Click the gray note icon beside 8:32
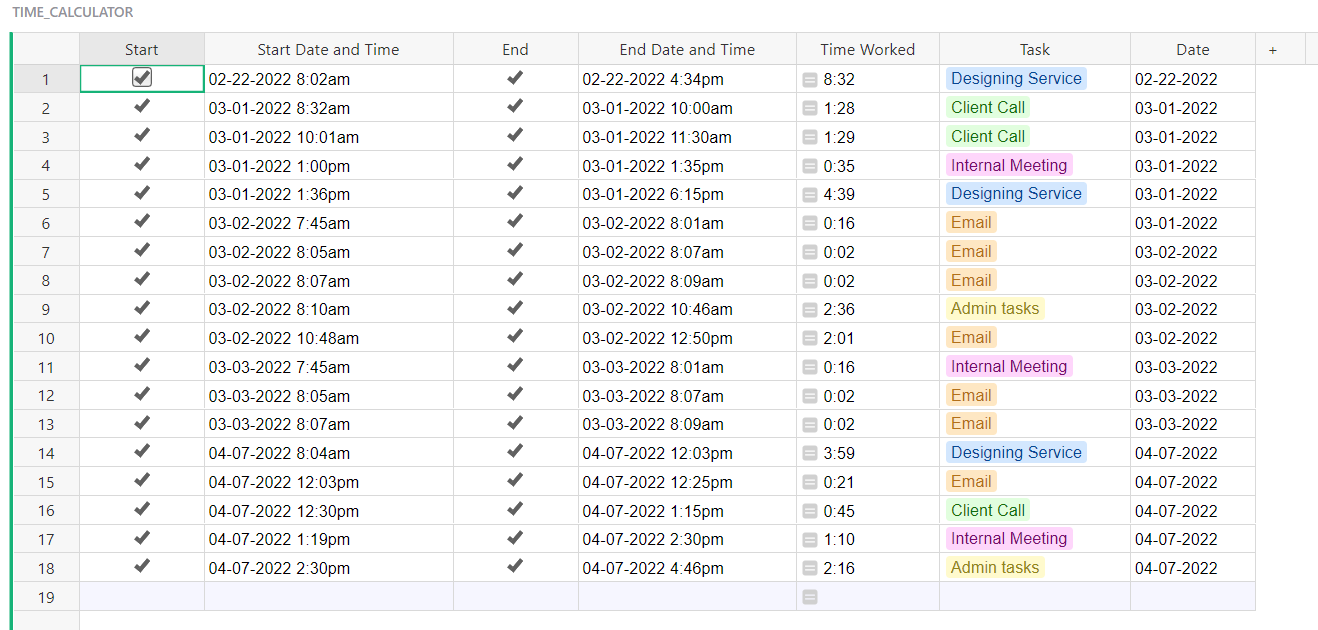 point(808,79)
